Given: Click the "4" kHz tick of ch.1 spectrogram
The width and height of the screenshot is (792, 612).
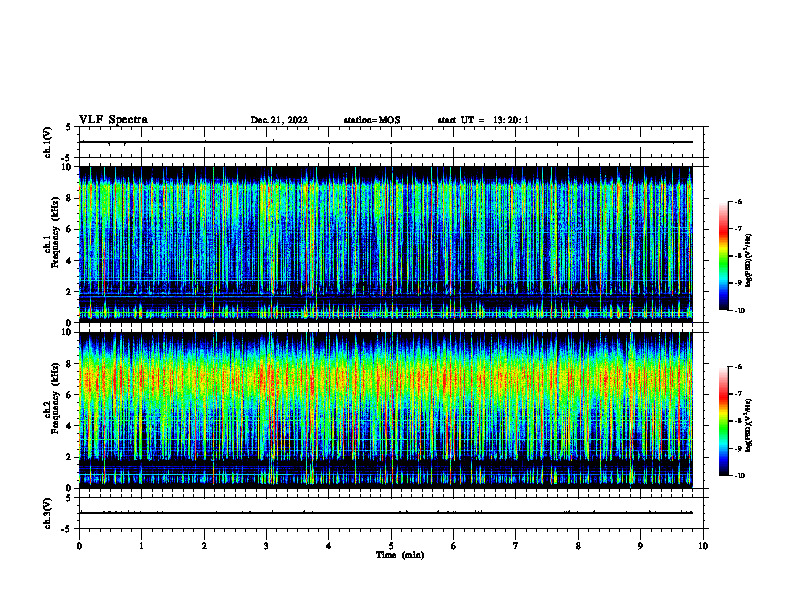Looking at the screenshot, I should [x=69, y=260].
